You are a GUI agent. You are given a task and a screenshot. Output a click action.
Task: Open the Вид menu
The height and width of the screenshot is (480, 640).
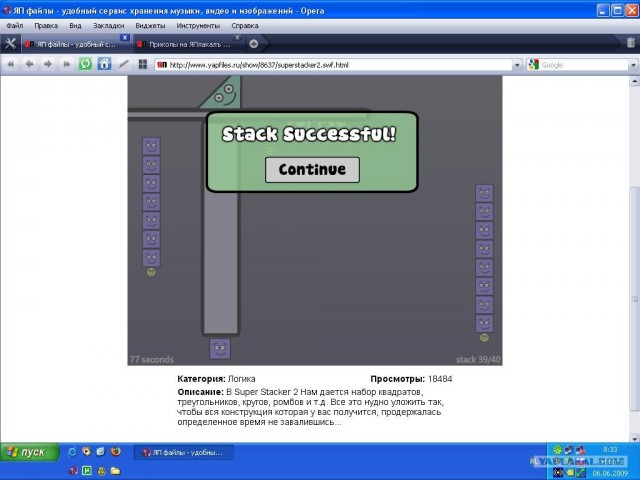point(75,25)
